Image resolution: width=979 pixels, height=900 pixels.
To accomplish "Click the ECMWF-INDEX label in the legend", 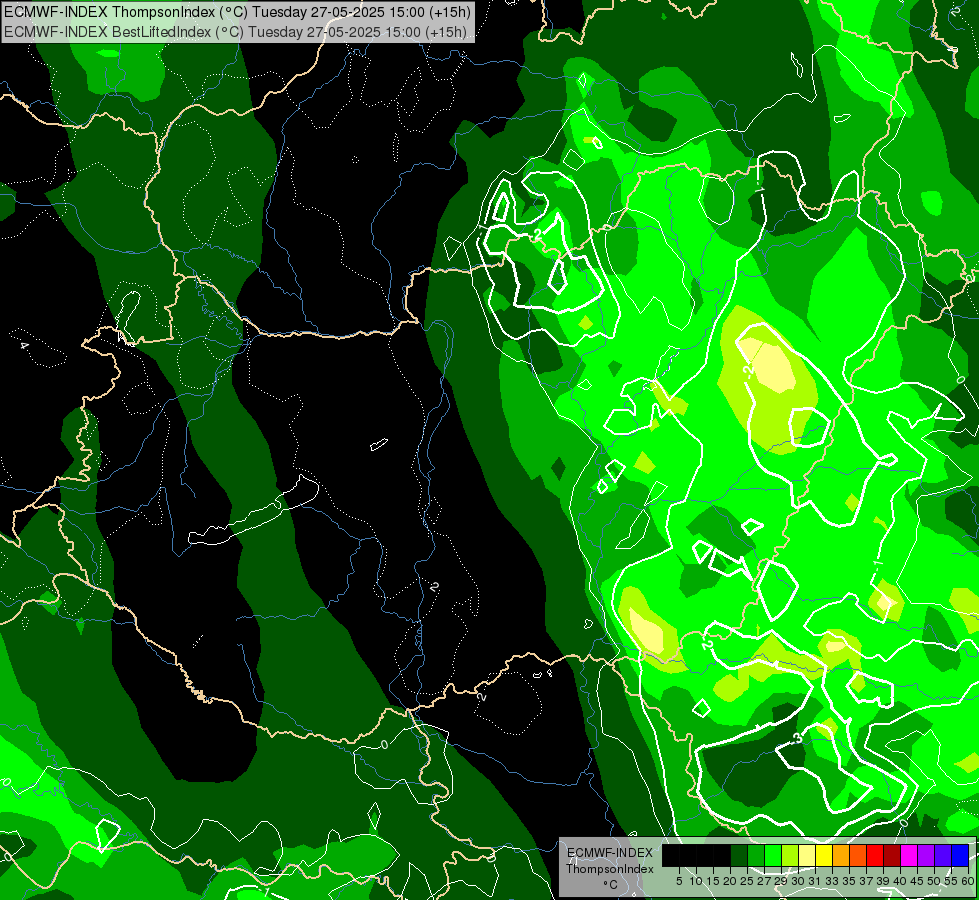I will click(x=610, y=853).
